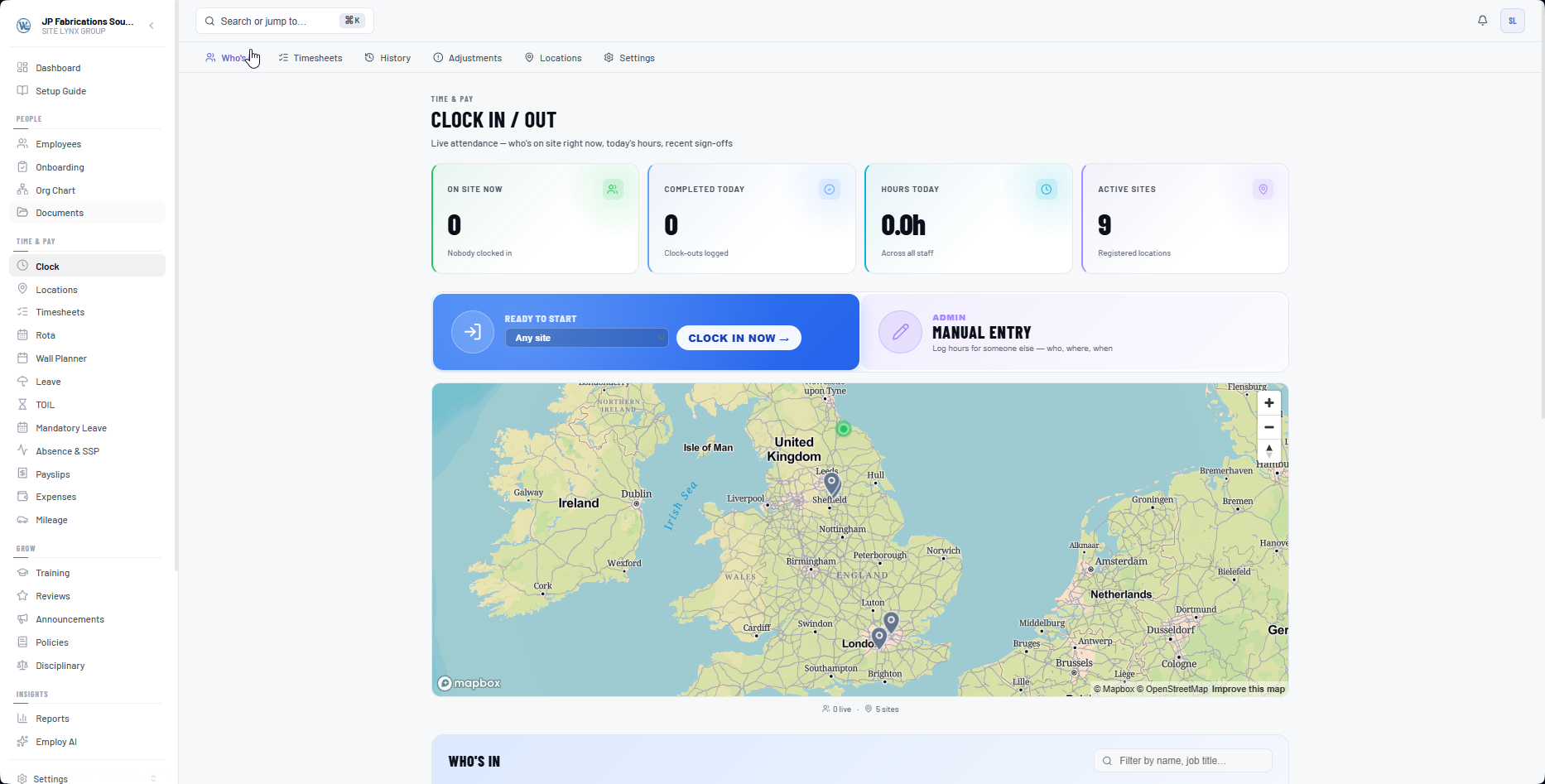Screen dimensions: 1545x784
Task: Open Settings at the sidebar bottom
Action: click(x=87, y=778)
